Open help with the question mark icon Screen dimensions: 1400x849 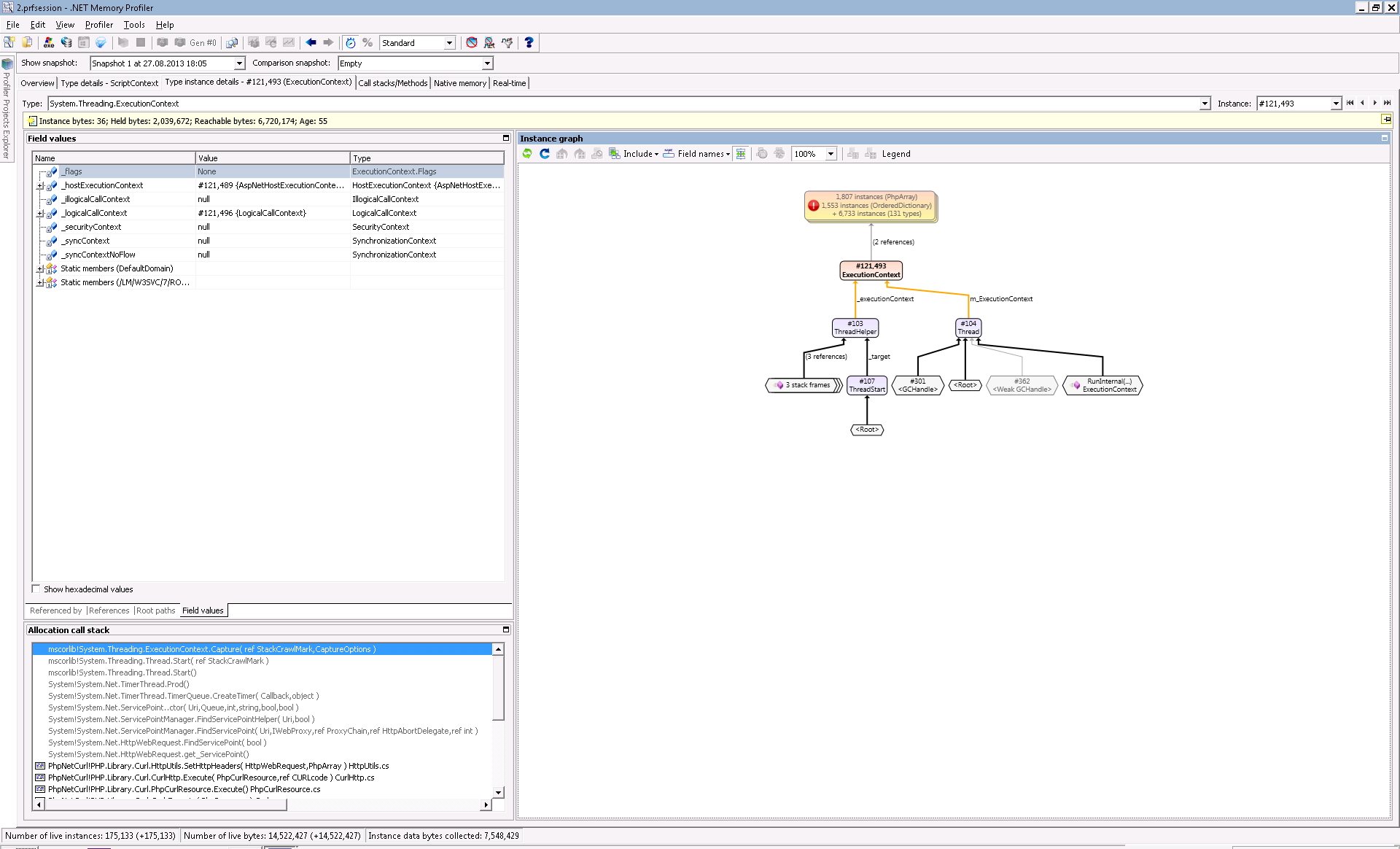(529, 42)
